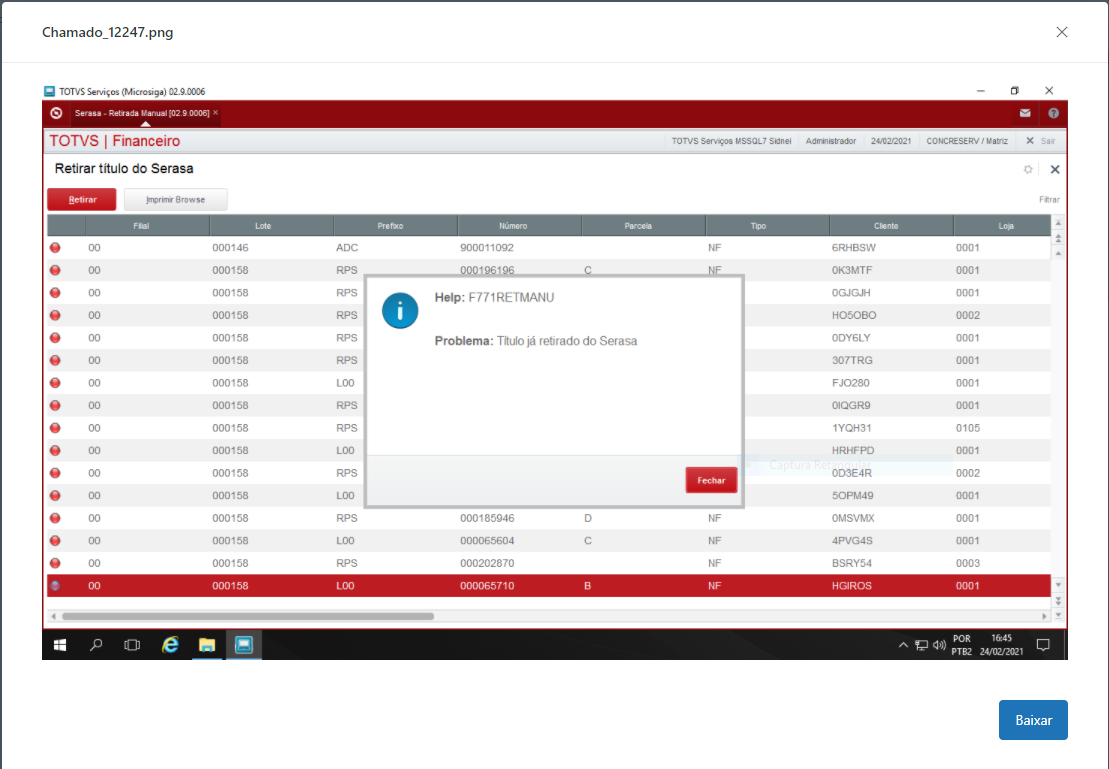Click the TOTVS app icon on the taskbar

(244, 645)
